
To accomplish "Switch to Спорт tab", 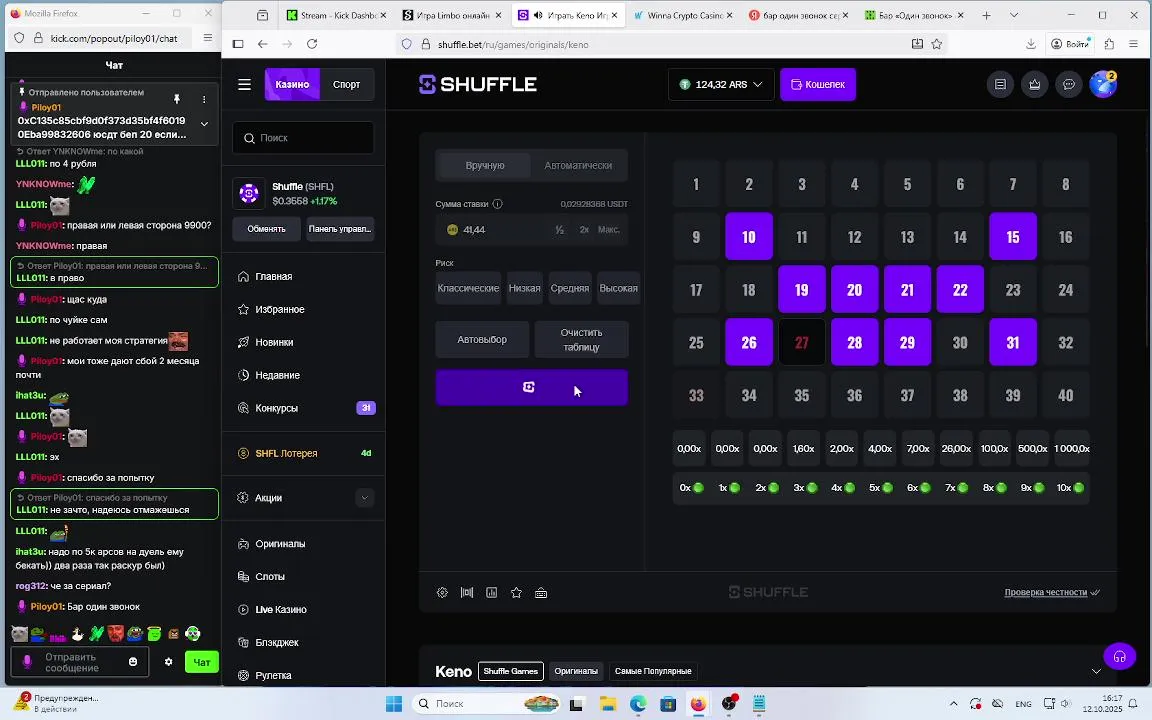I will click(346, 84).
